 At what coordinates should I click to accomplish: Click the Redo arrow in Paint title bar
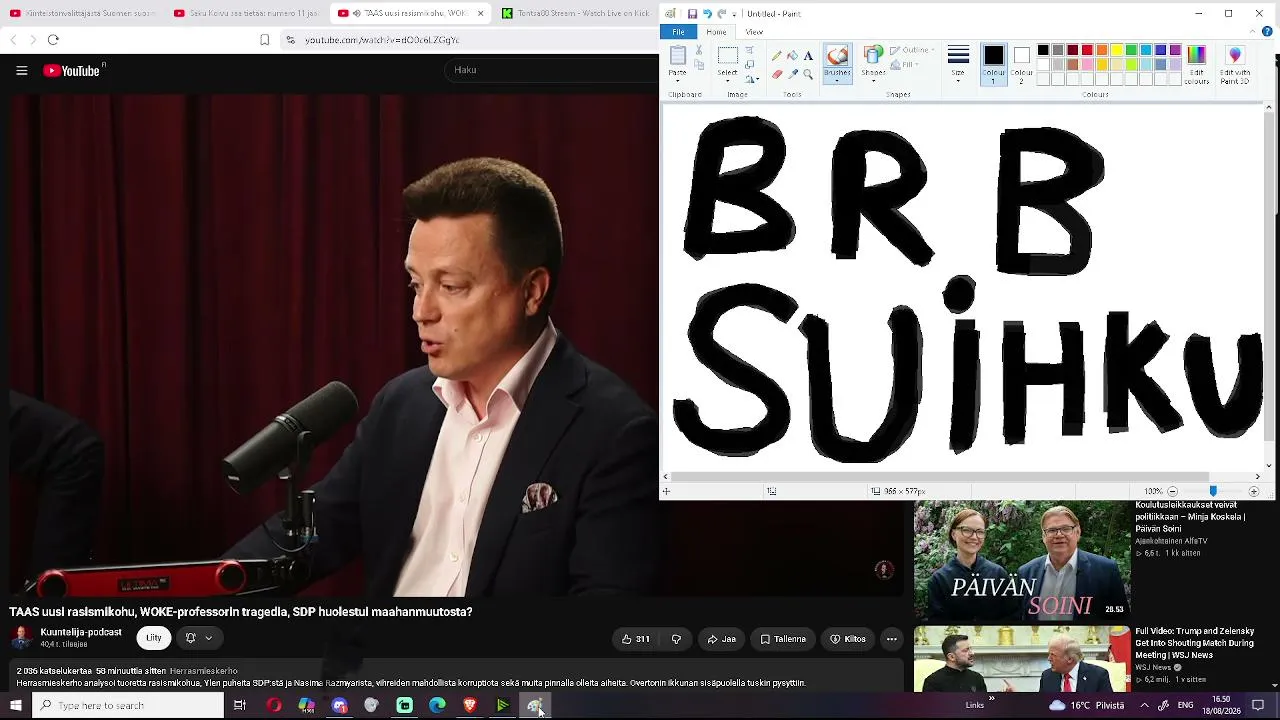click(721, 14)
